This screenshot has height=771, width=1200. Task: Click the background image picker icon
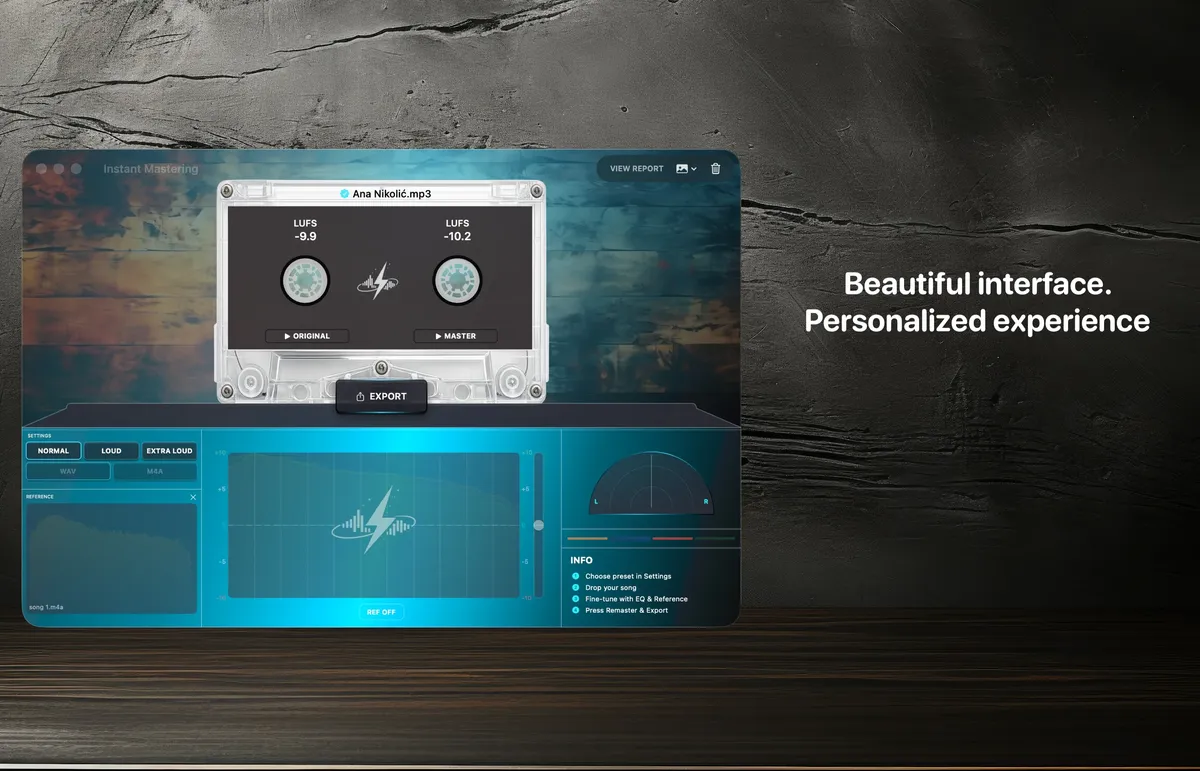683,168
